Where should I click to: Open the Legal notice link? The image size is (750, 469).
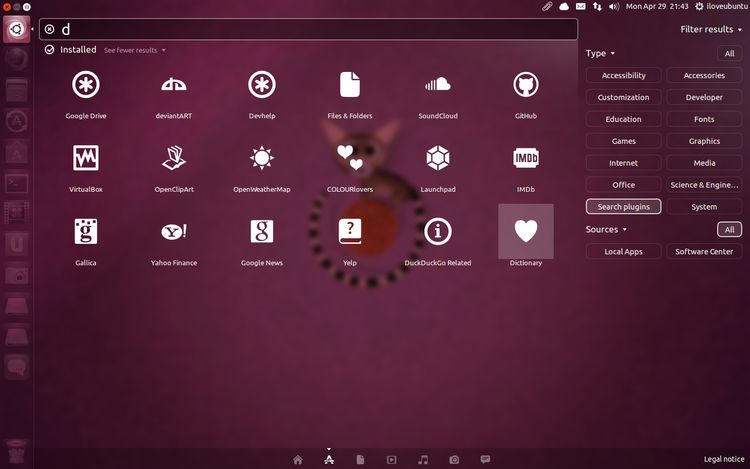point(724,459)
